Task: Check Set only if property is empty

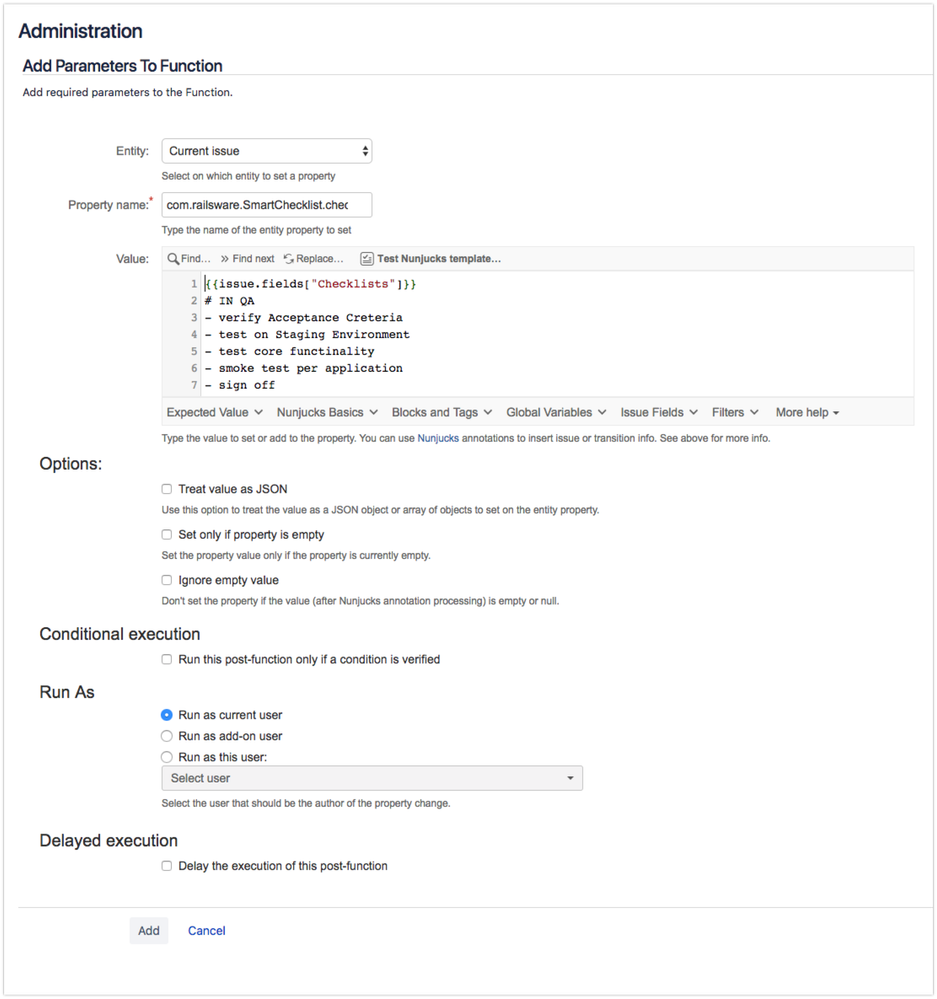Action: (x=167, y=535)
